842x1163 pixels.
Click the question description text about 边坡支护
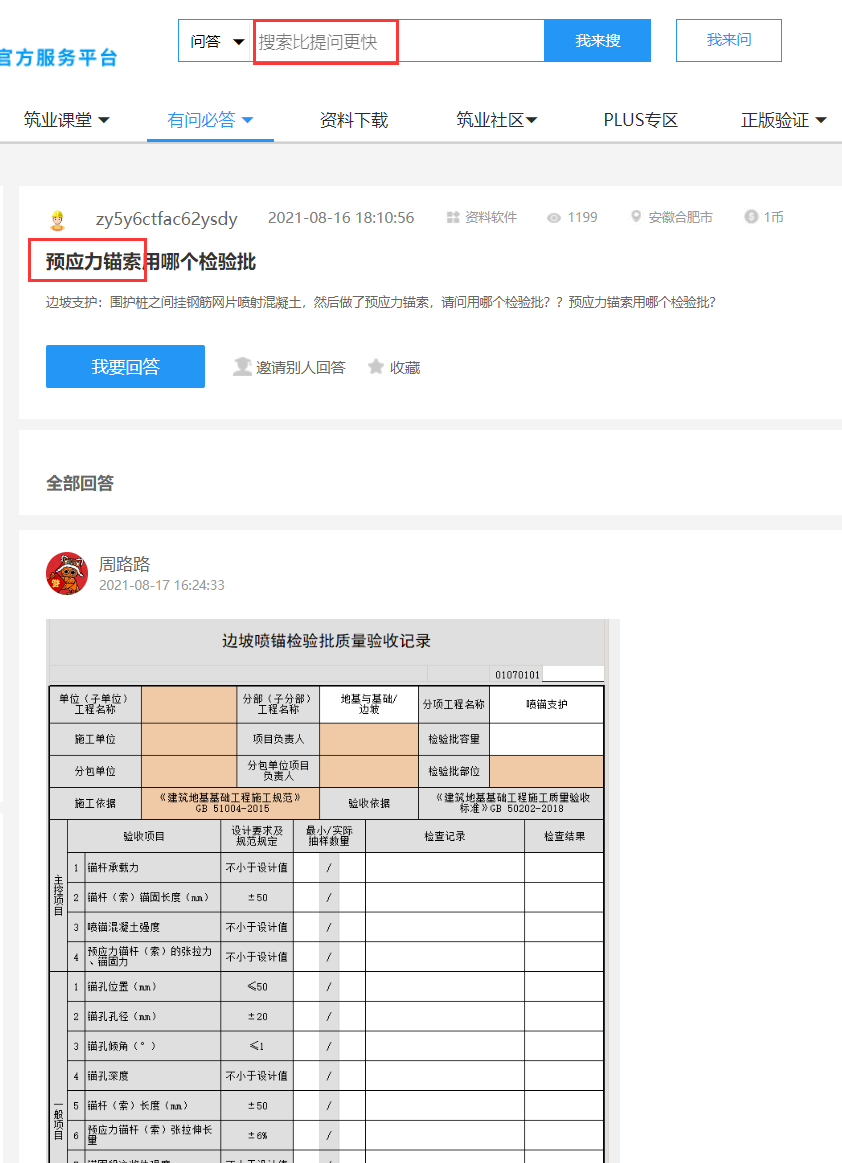[381, 303]
